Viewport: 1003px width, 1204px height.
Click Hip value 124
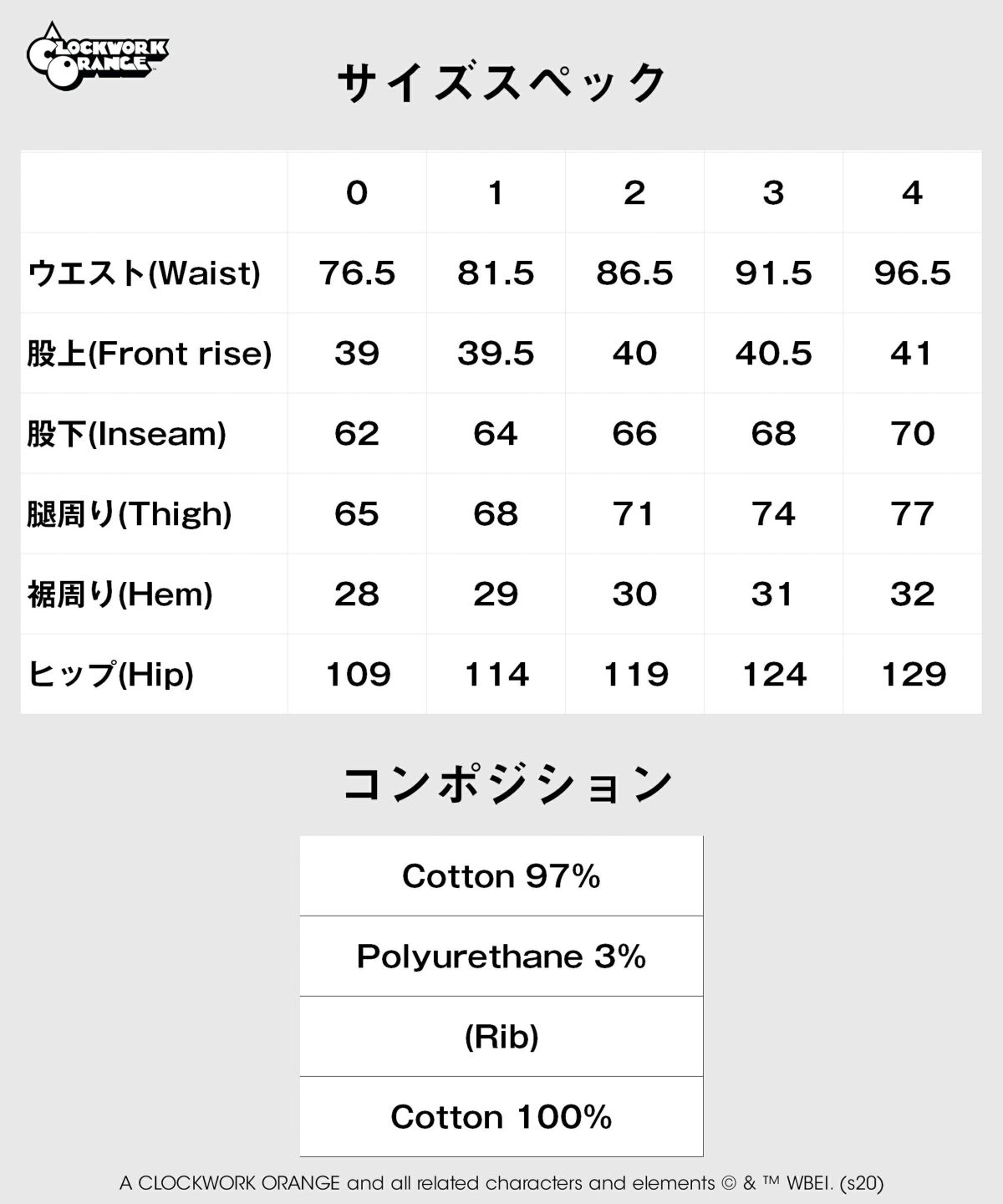click(775, 675)
